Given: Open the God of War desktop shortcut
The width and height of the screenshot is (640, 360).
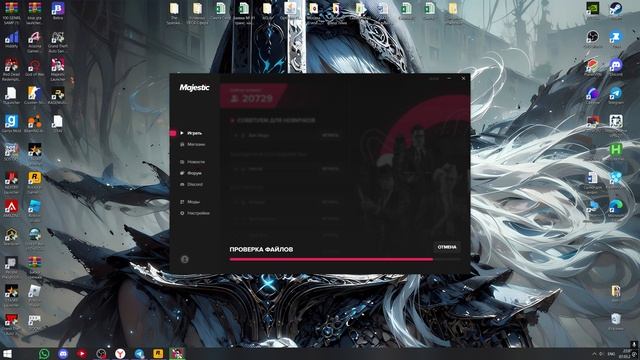Looking at the screenshot, I should [35, 67].
